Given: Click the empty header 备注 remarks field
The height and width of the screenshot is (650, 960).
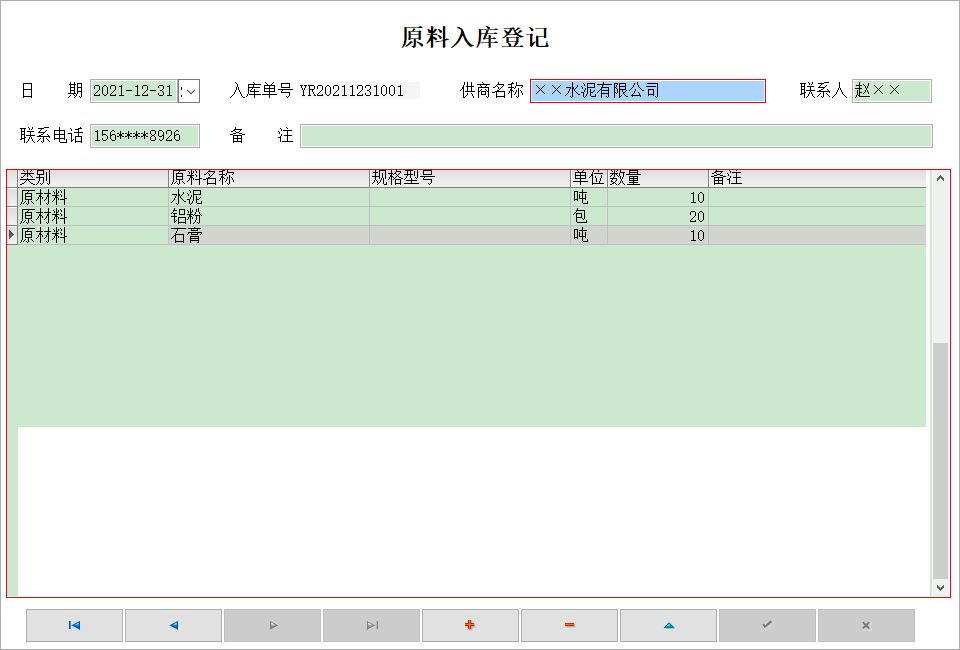Looking at the screenshot, I should 616,136.
